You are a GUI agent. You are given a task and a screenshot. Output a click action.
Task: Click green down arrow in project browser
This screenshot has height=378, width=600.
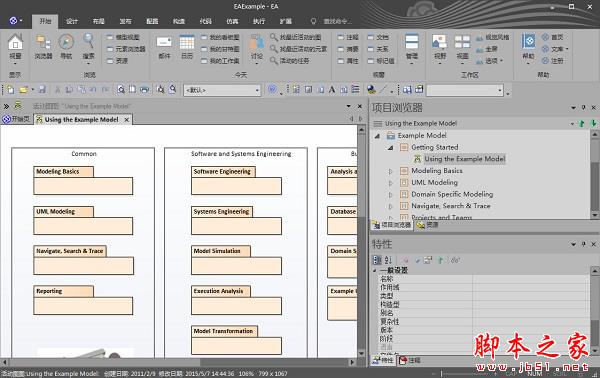(593, 123)
